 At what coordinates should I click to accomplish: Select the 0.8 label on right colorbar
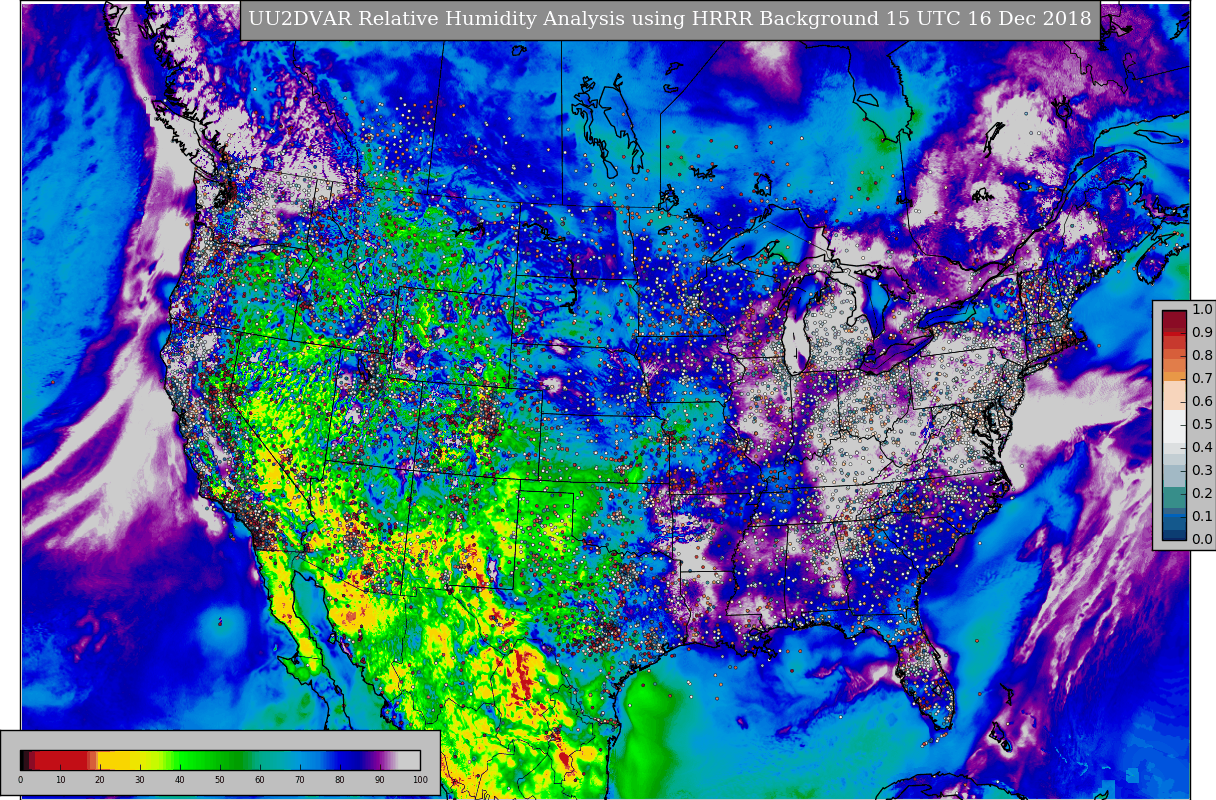[x=1202, y=356]
